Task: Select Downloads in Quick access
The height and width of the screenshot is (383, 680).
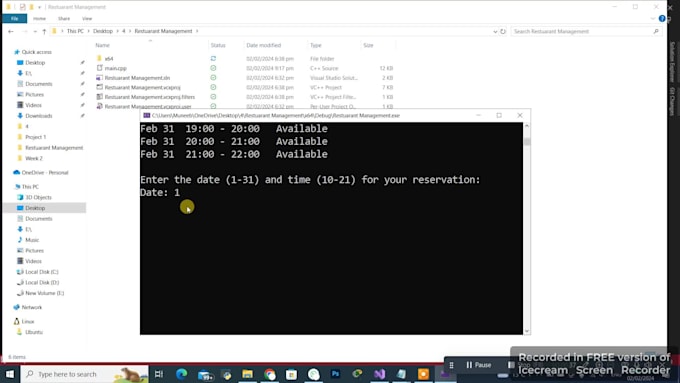Action: pos(38,116)
